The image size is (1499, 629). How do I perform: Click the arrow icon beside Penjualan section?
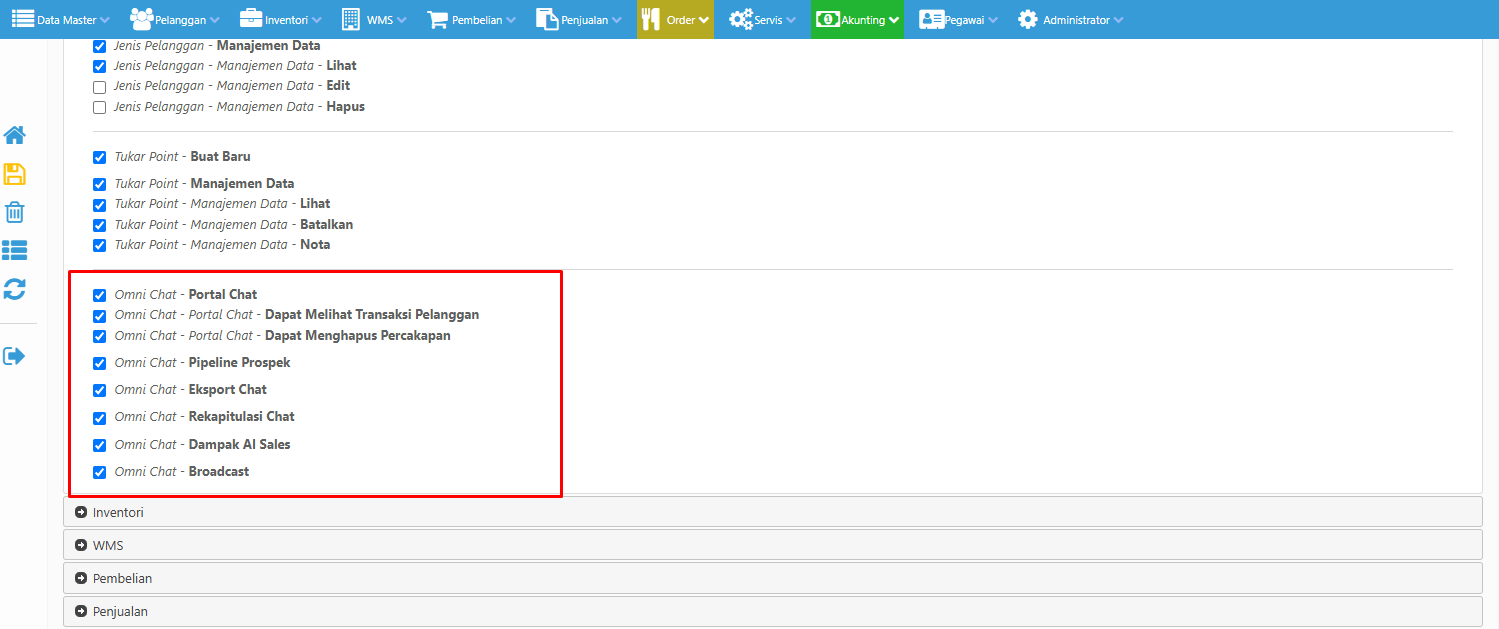(x=81, y=611)
